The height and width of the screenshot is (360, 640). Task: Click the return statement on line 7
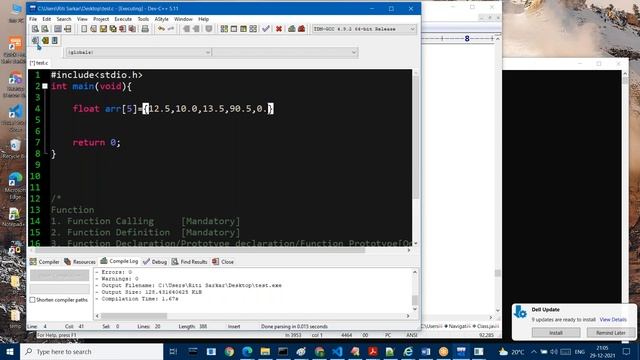tap(97, 142)
